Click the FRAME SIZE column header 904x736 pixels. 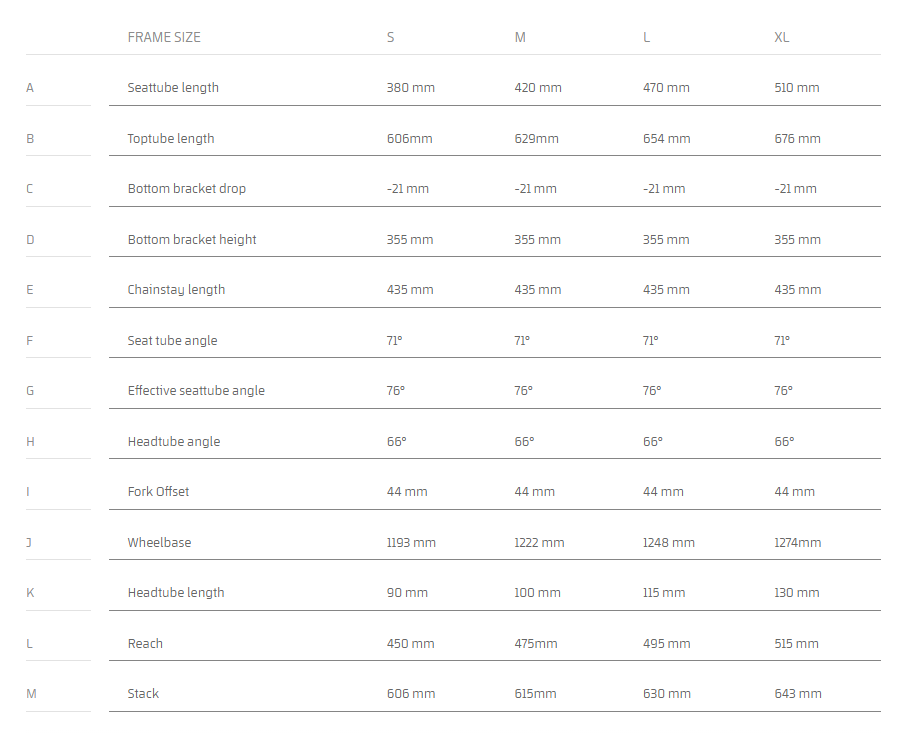[x=164, y=37]
